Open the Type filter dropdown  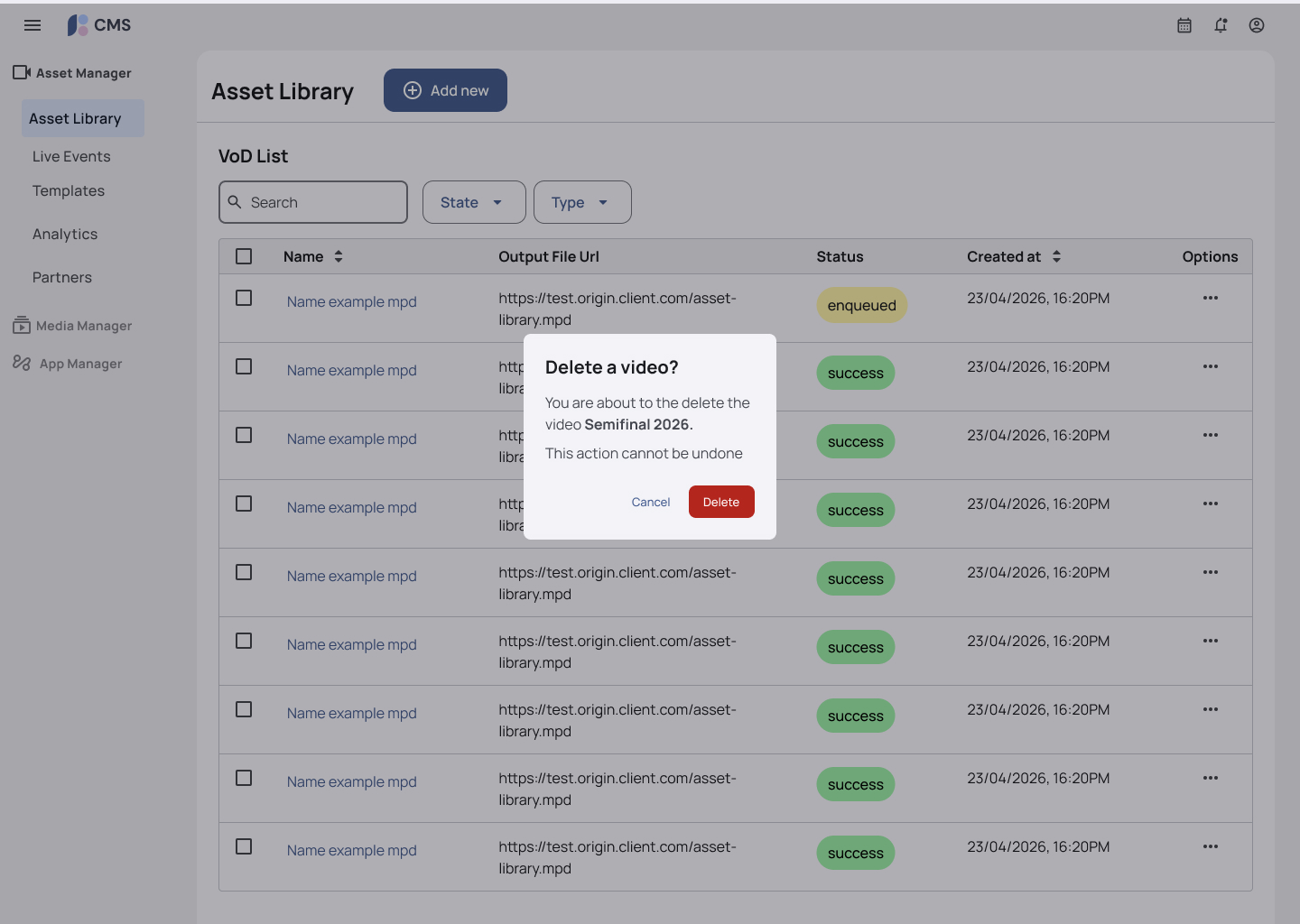[x=582, y=202]
